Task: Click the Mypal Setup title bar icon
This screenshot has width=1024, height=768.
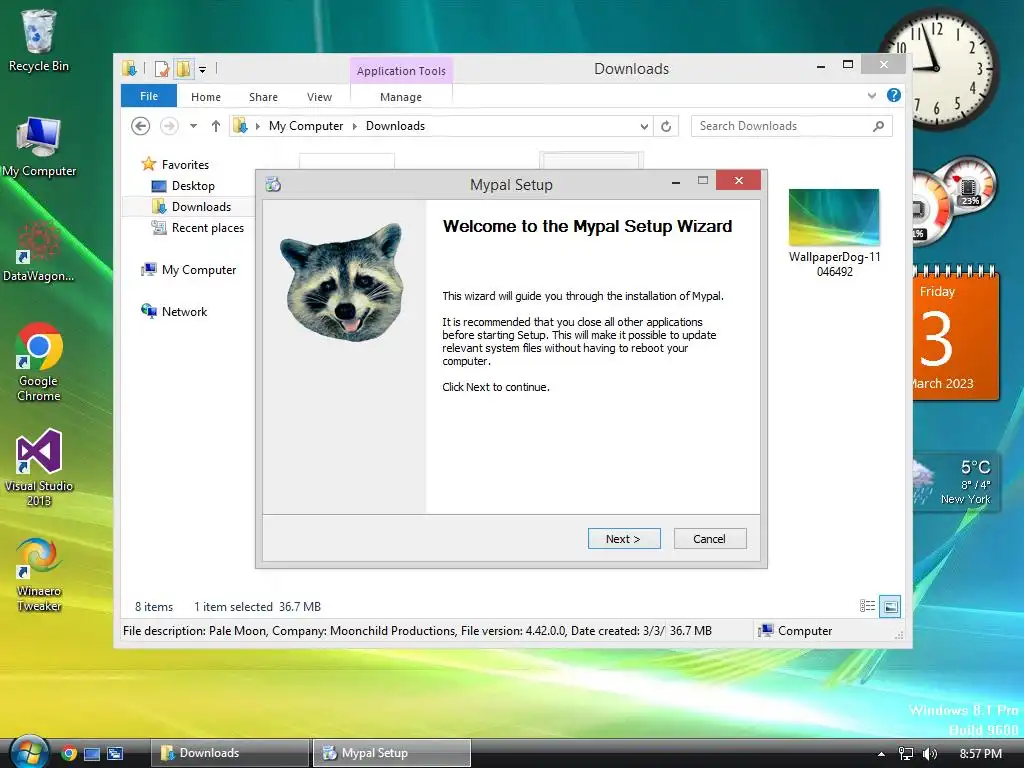Action: [x=273, y=184]
